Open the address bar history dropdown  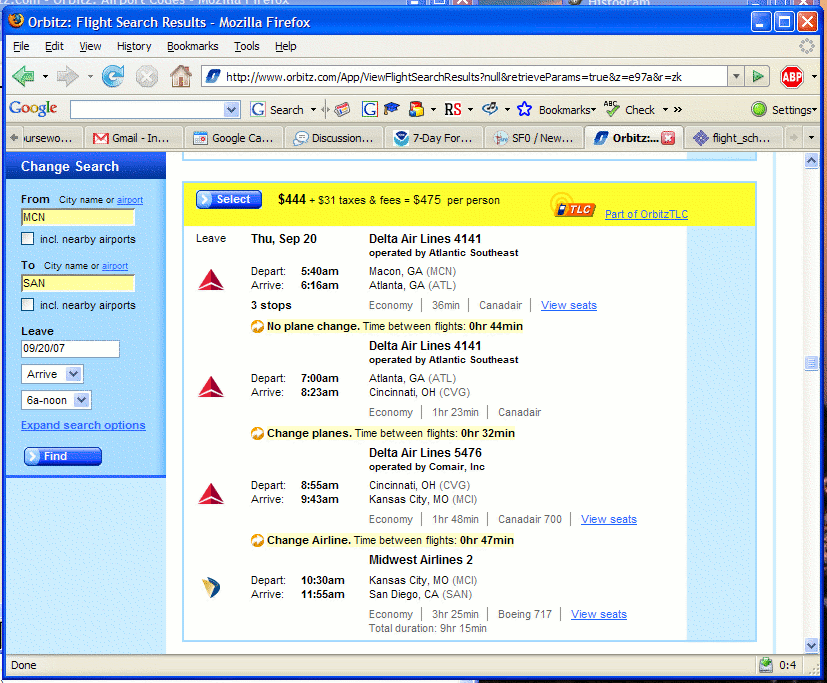(736, 76)
